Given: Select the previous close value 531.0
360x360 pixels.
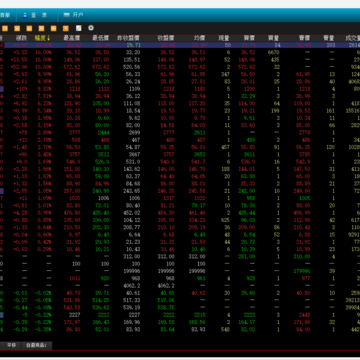Looking at the screenshot, I should pyautogui.click(x=132, y=162).
